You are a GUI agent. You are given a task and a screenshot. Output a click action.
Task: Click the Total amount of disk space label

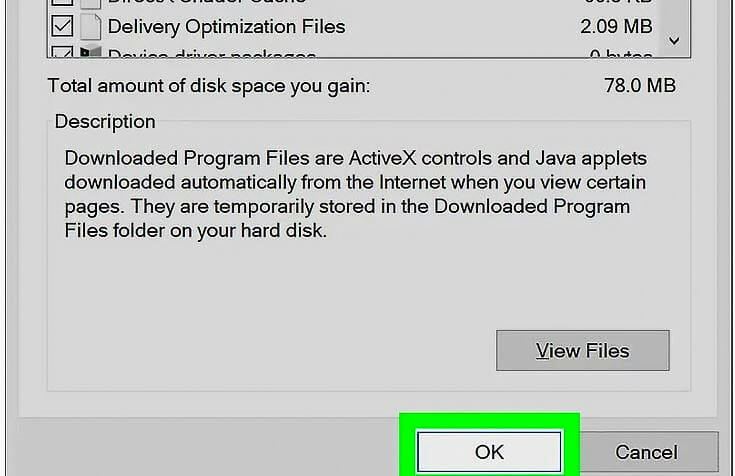point(209,86)
